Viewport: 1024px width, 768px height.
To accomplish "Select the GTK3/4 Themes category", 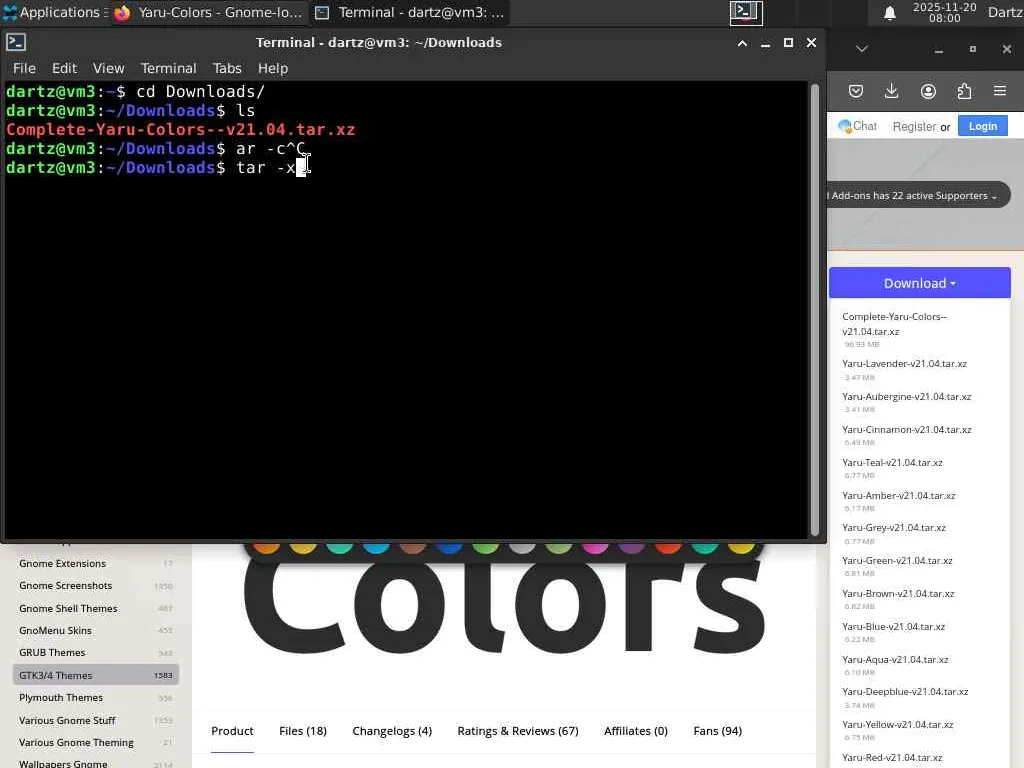I will [95, 675].
